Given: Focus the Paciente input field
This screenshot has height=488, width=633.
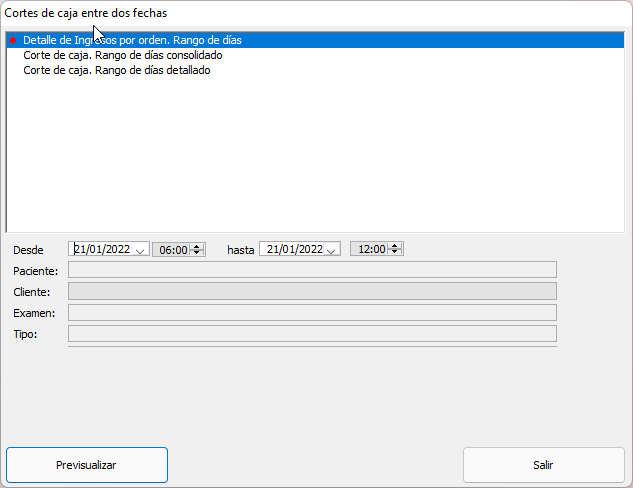Looking at the screenshot, I should click(x=311, y=270).
